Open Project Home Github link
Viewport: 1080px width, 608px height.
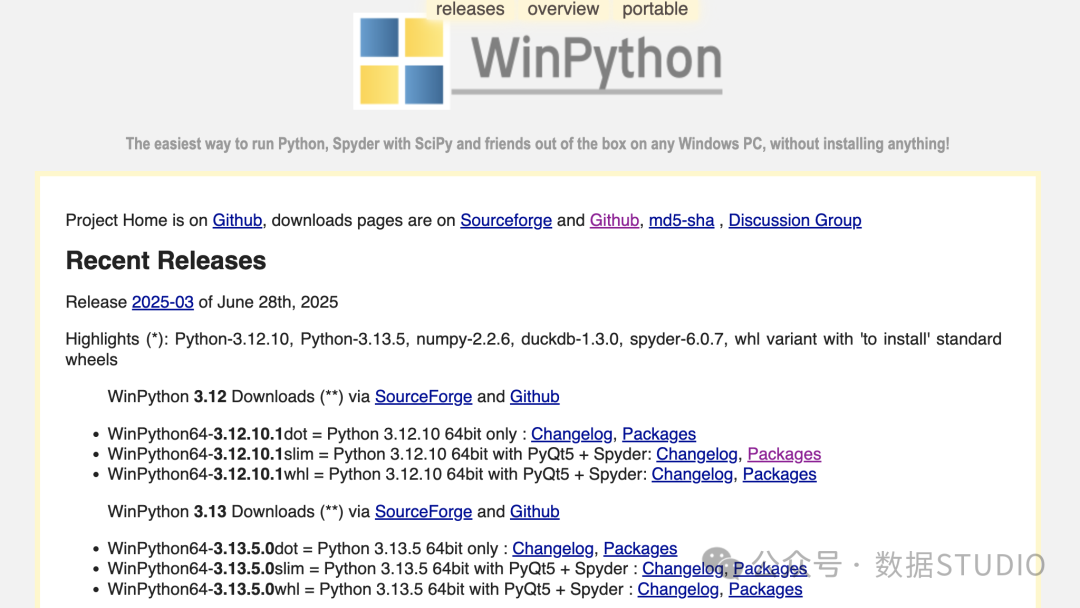point(237,220)
